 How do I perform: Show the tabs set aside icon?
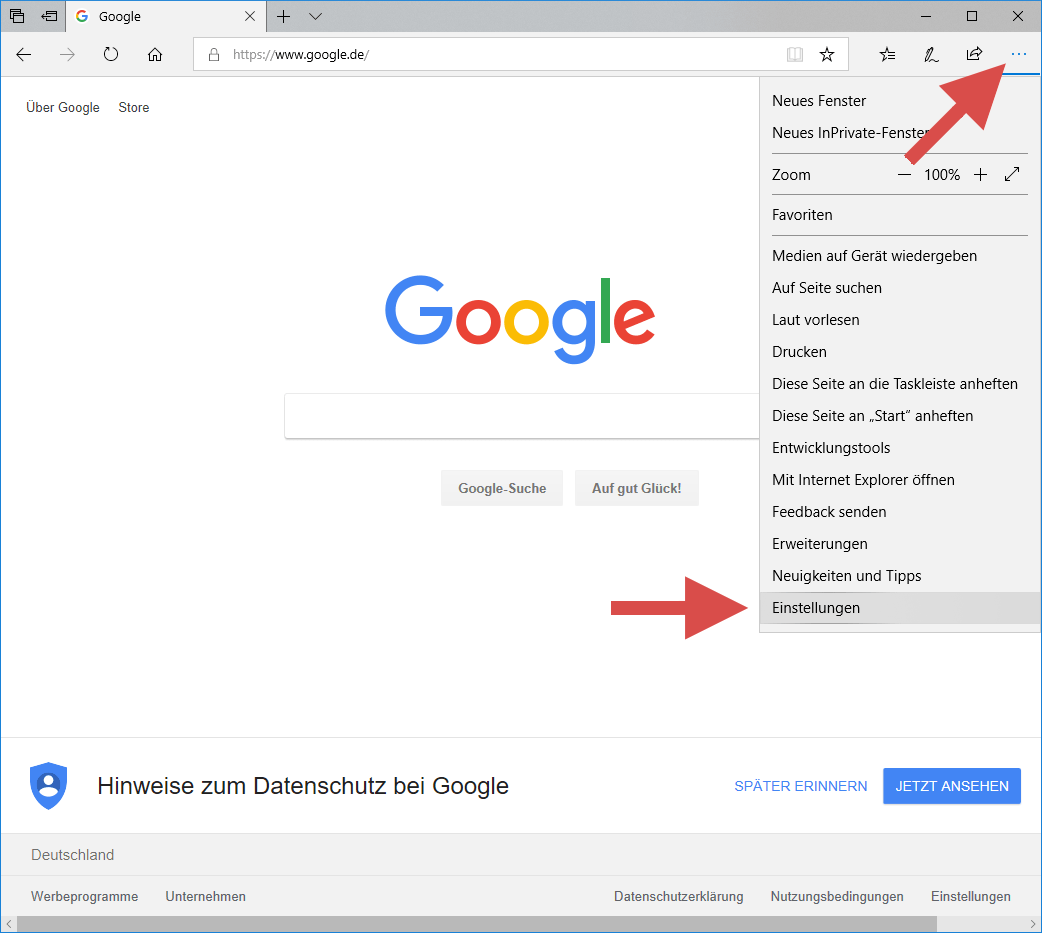click(x=17, y=16)
